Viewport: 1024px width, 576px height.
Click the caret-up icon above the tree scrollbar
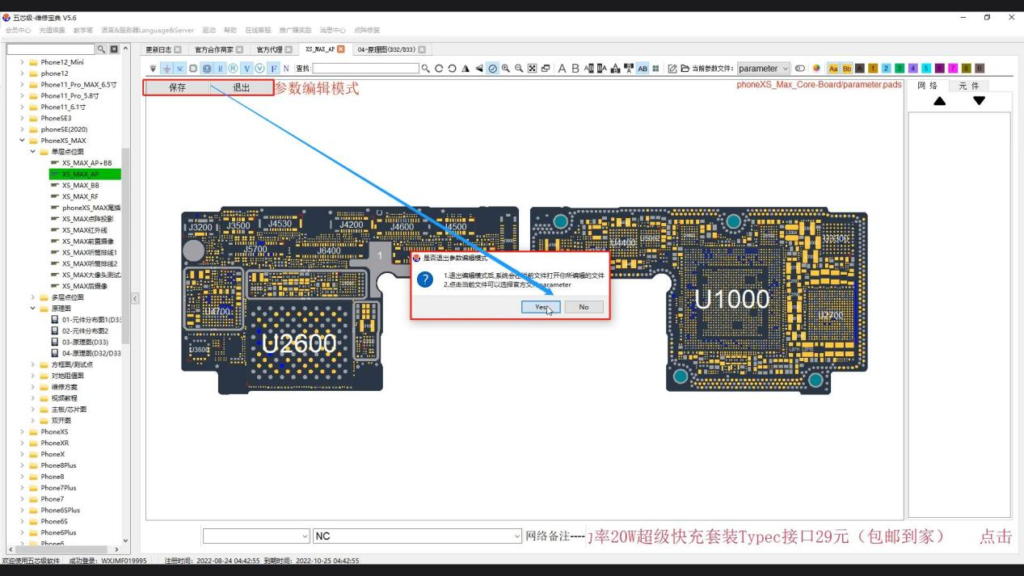(125, 48)
